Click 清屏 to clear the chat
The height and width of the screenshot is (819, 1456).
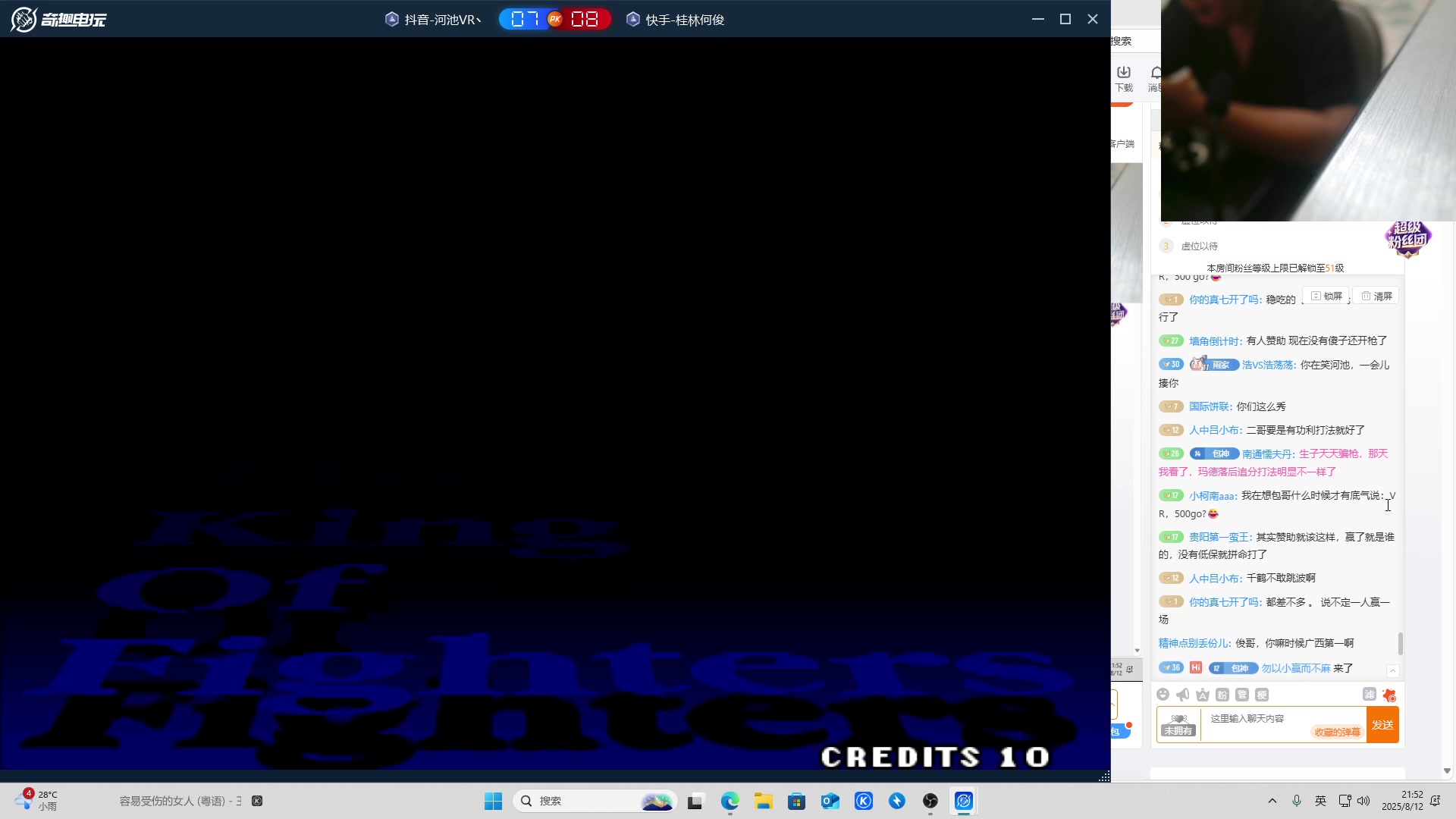click(1376, 296)
